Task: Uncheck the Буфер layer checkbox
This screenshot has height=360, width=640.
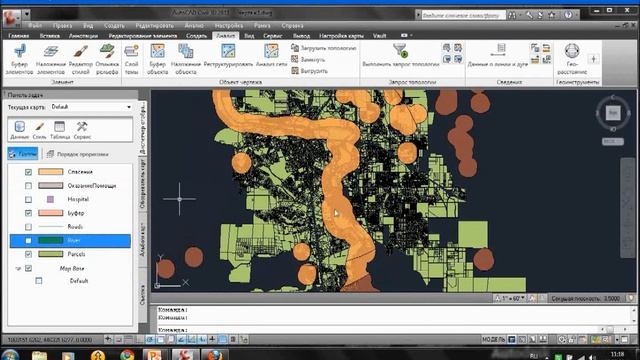Action: [28, 213]
